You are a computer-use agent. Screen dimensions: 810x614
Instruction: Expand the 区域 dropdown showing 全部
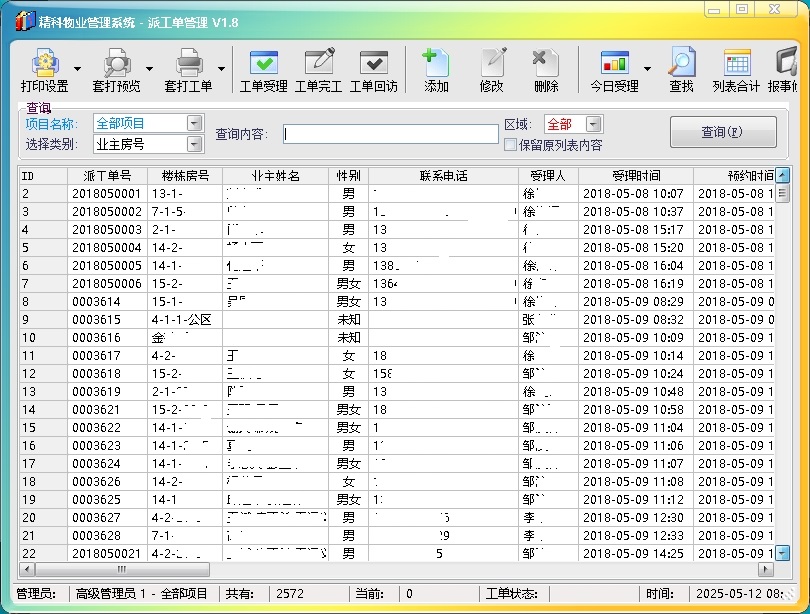593,124
